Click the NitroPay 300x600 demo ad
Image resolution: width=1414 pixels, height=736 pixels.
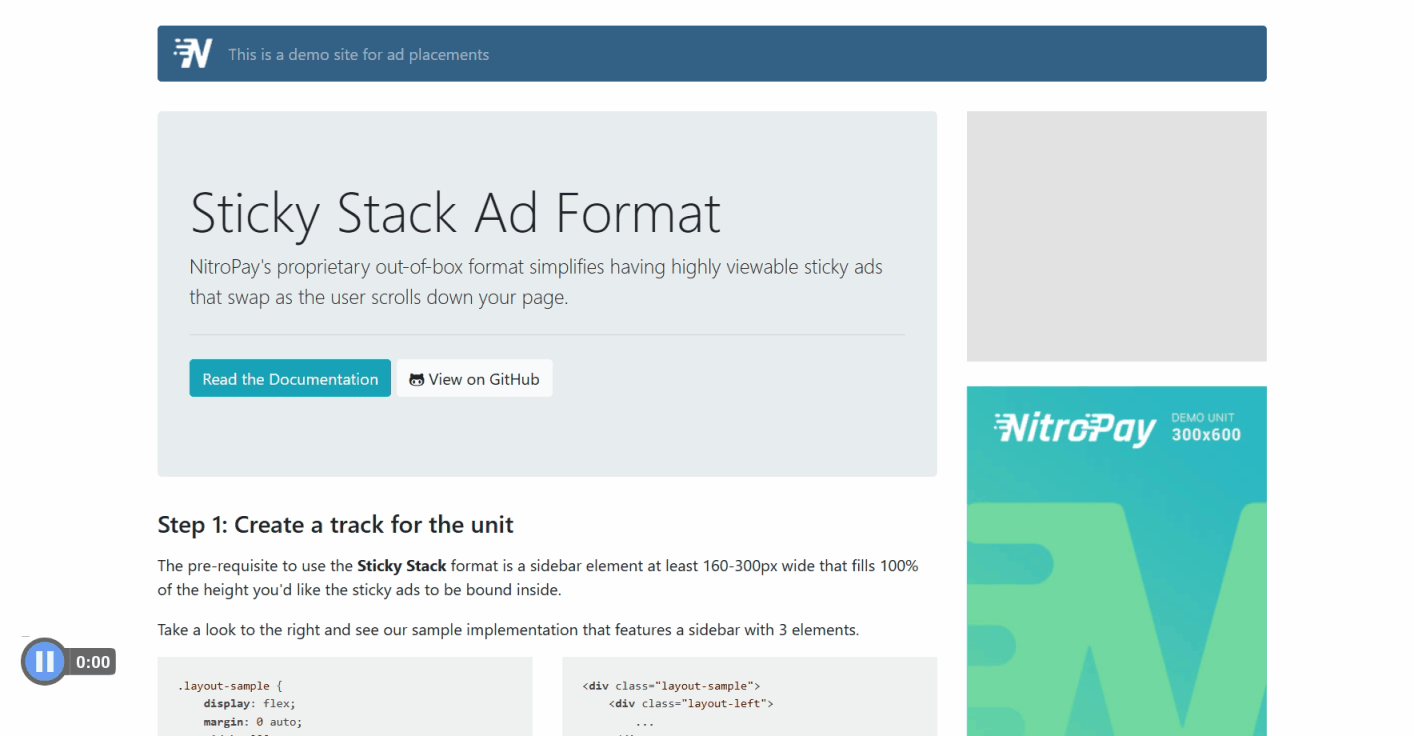tap(1116, 561)
